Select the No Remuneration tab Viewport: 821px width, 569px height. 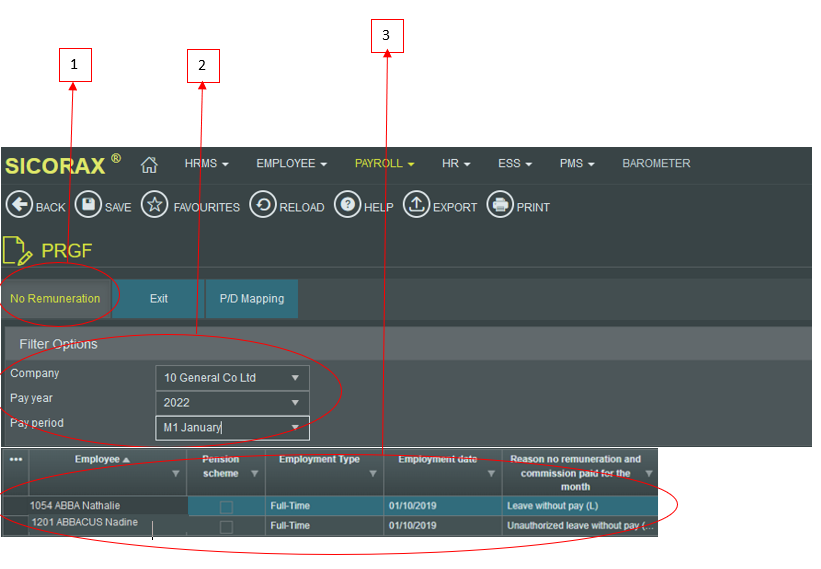click(55, 299)
